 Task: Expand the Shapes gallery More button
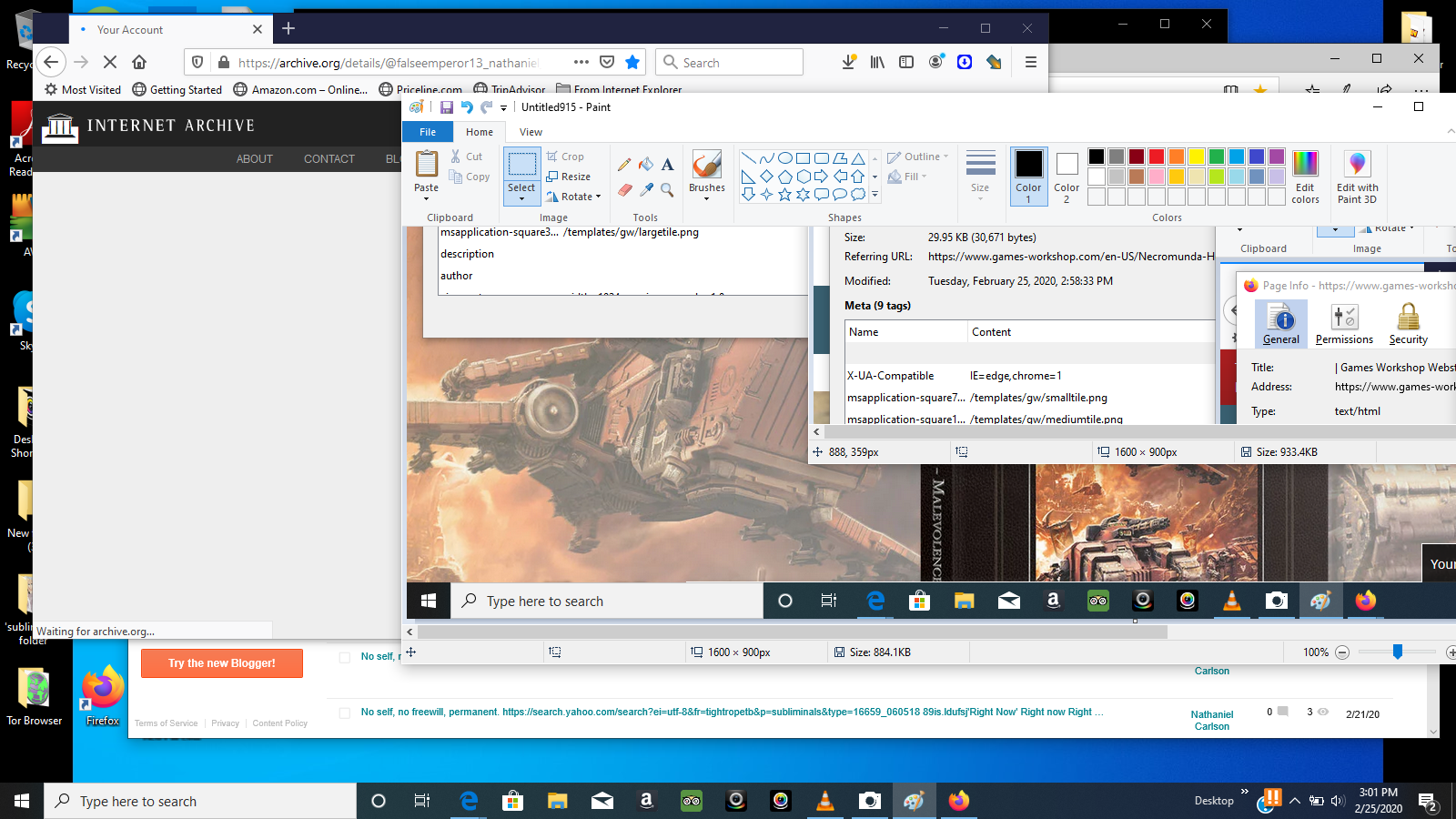click(875, 195)
